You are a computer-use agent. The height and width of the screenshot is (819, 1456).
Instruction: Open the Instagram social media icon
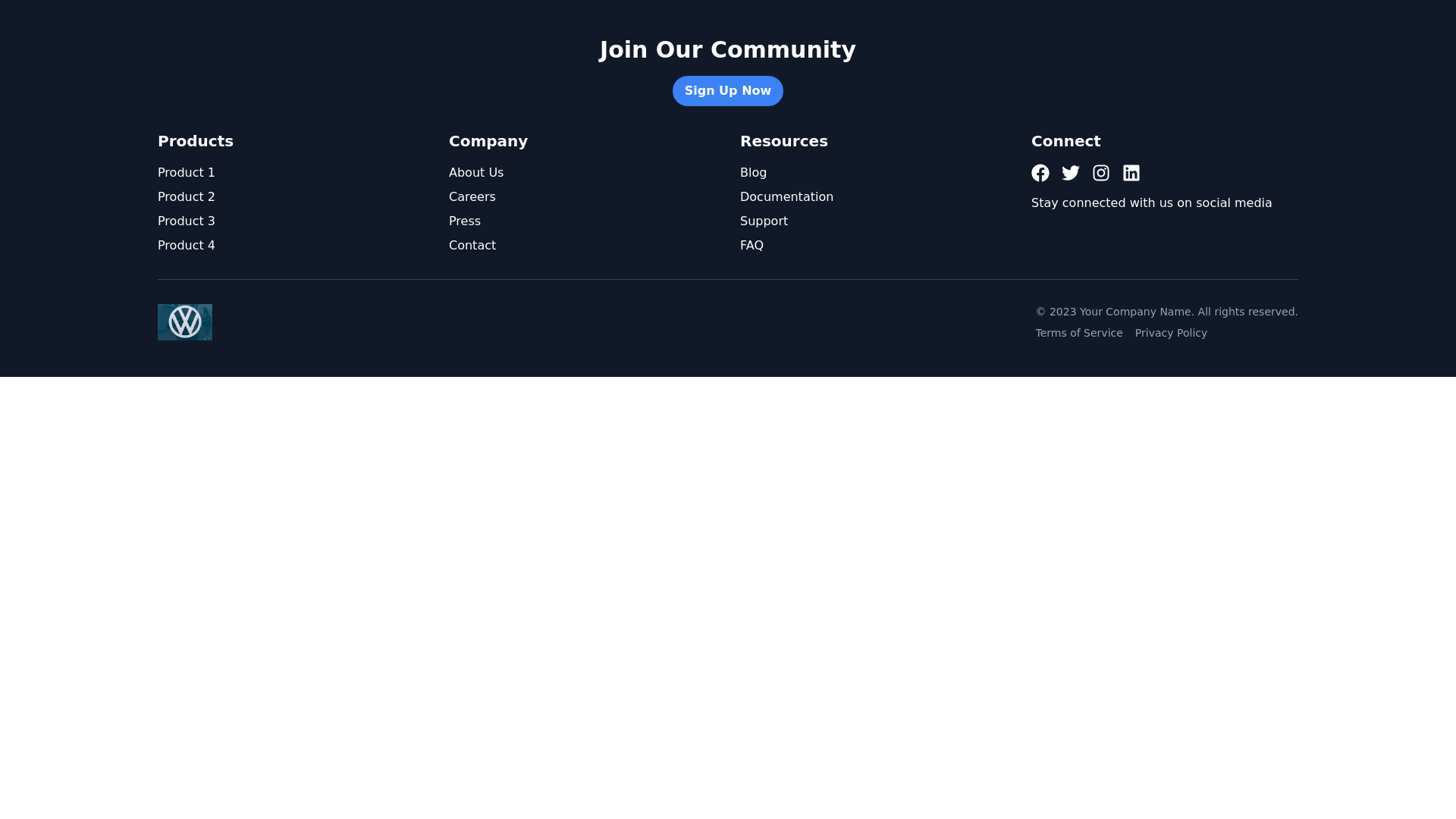click(x=1100, y=173)
